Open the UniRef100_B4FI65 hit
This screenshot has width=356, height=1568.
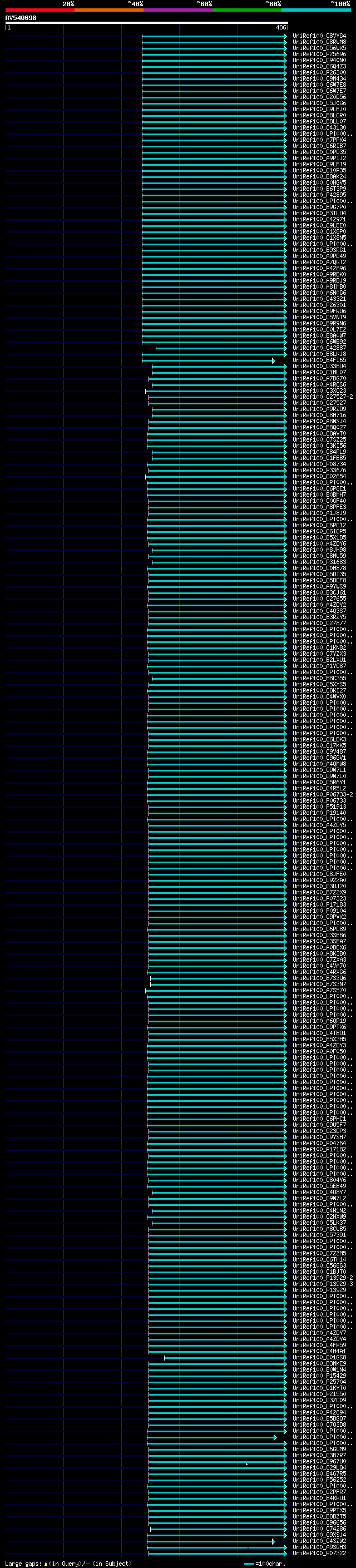319,360
